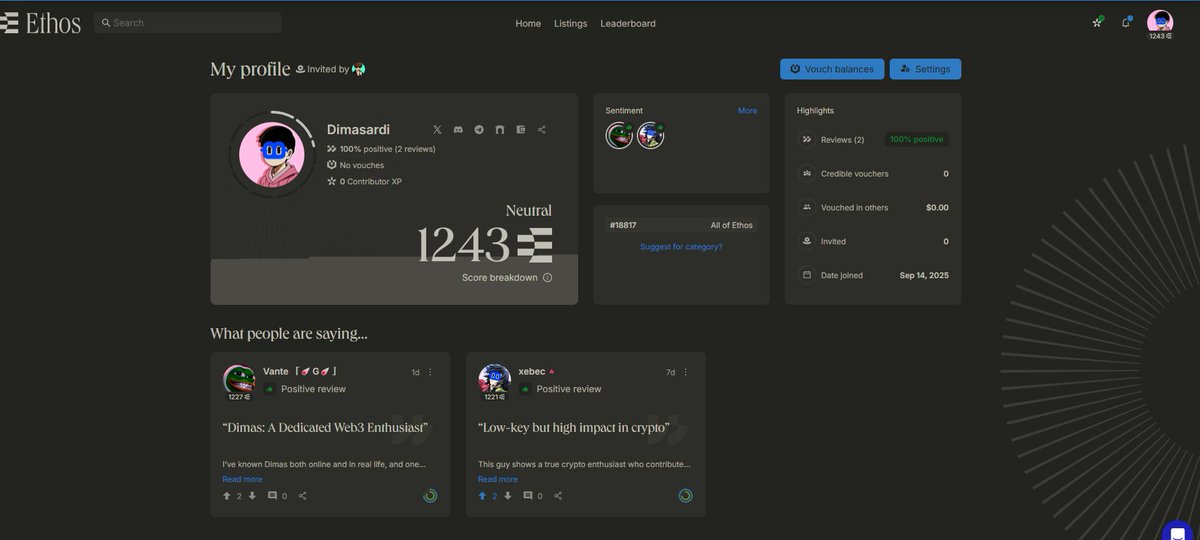Click the second avatar in Sentiment panel
Viewport: 1200px width, 540px height.
point(651,135)
